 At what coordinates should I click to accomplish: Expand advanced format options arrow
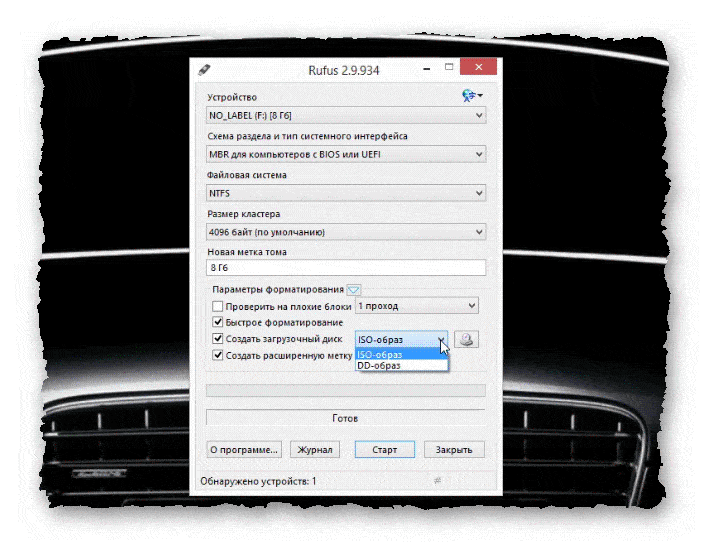tap(353, 290)
